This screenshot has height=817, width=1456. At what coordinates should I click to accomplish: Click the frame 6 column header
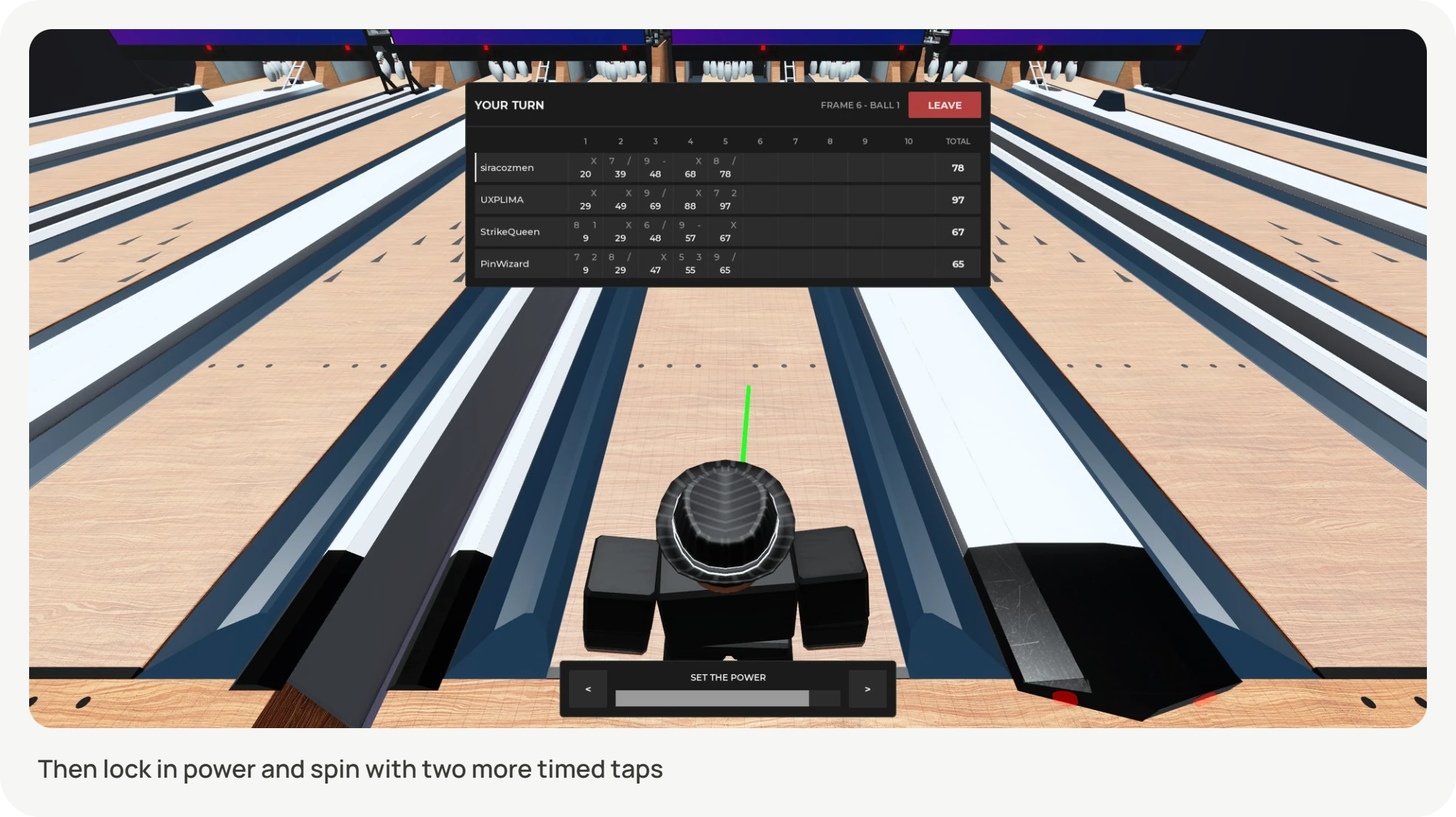coord(759,141)
